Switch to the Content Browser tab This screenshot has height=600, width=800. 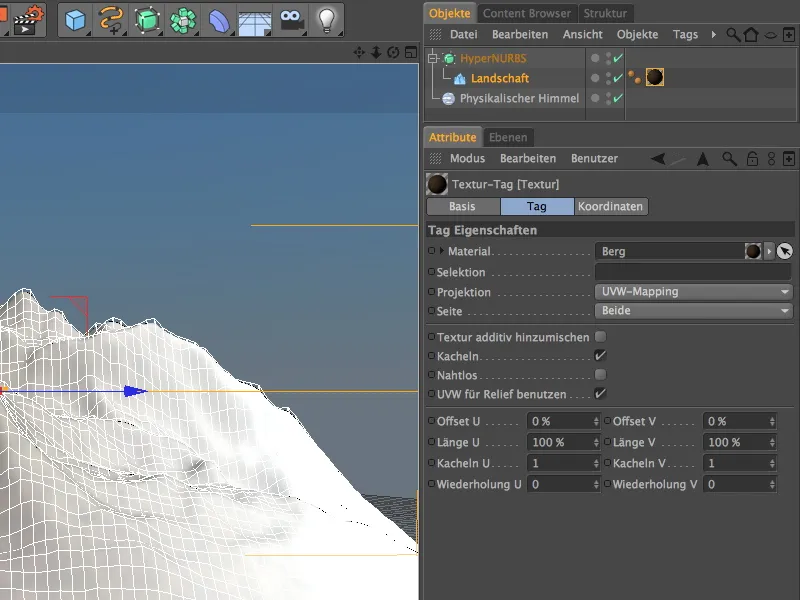point(527,13)
